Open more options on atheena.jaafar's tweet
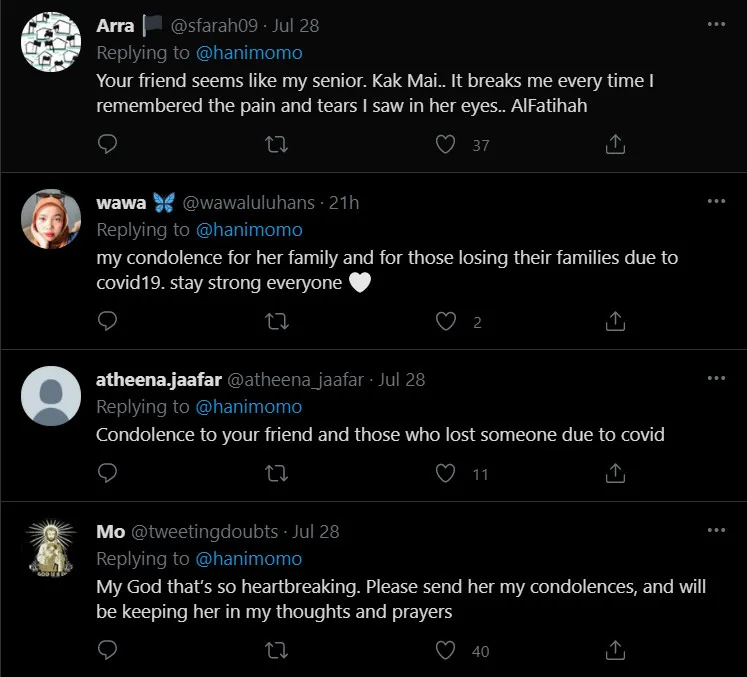 coord(716,378)
